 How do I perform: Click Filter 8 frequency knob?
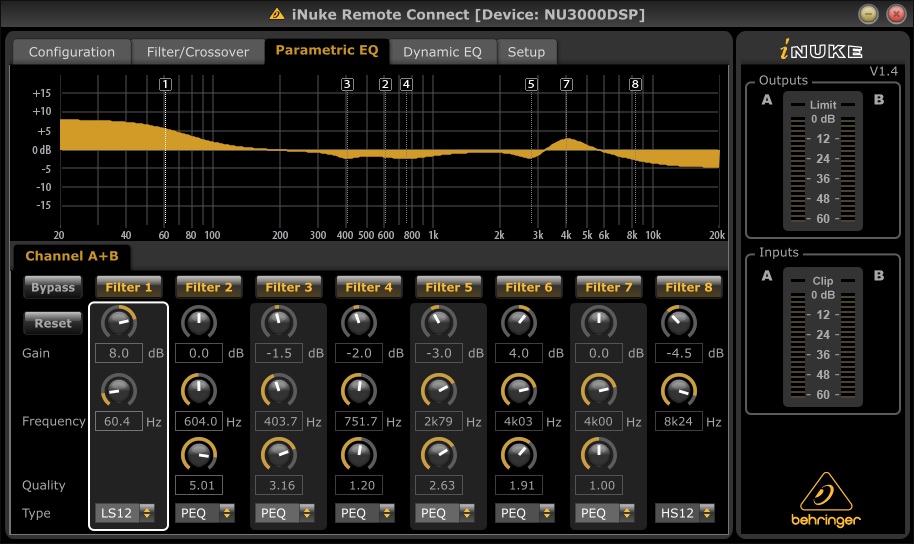679,390
